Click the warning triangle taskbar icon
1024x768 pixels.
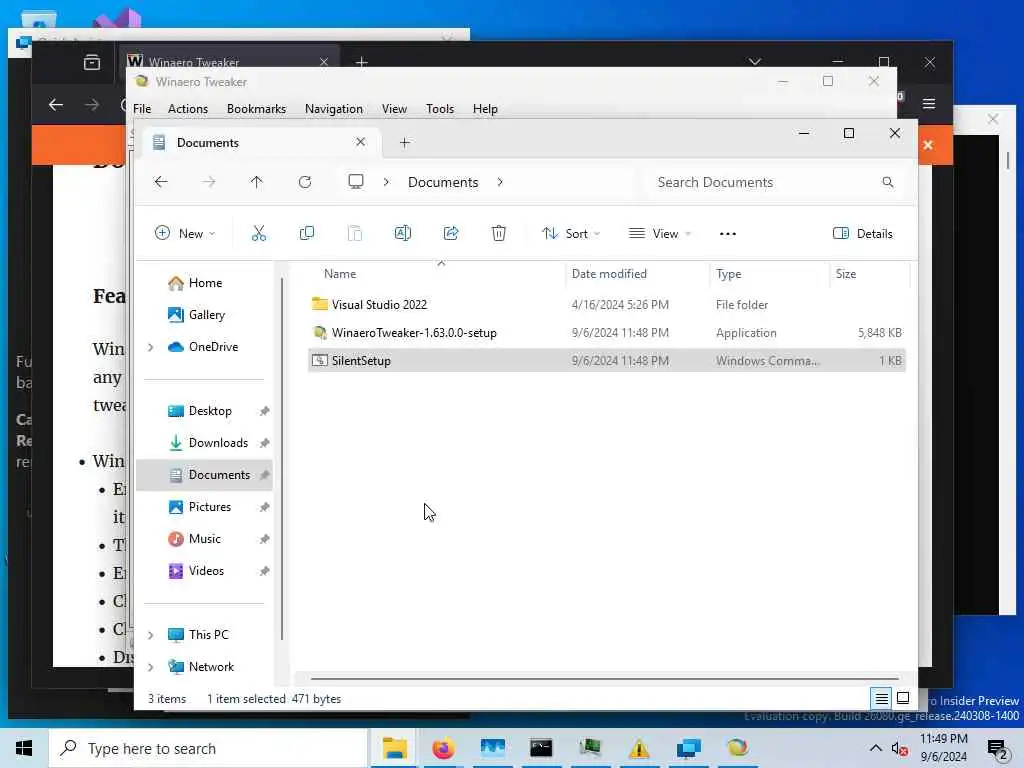point(639,748)
